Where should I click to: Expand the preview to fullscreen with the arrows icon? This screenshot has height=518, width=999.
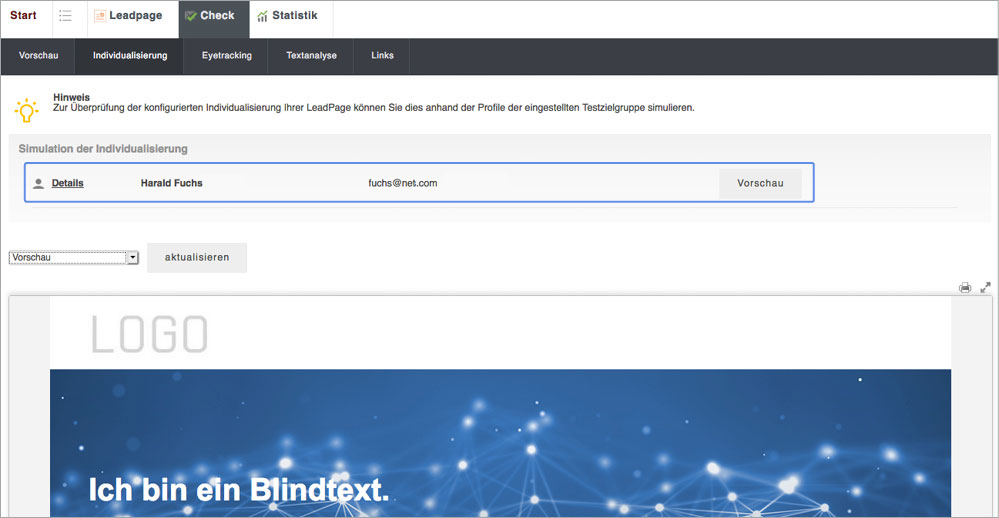pos(985,288)
